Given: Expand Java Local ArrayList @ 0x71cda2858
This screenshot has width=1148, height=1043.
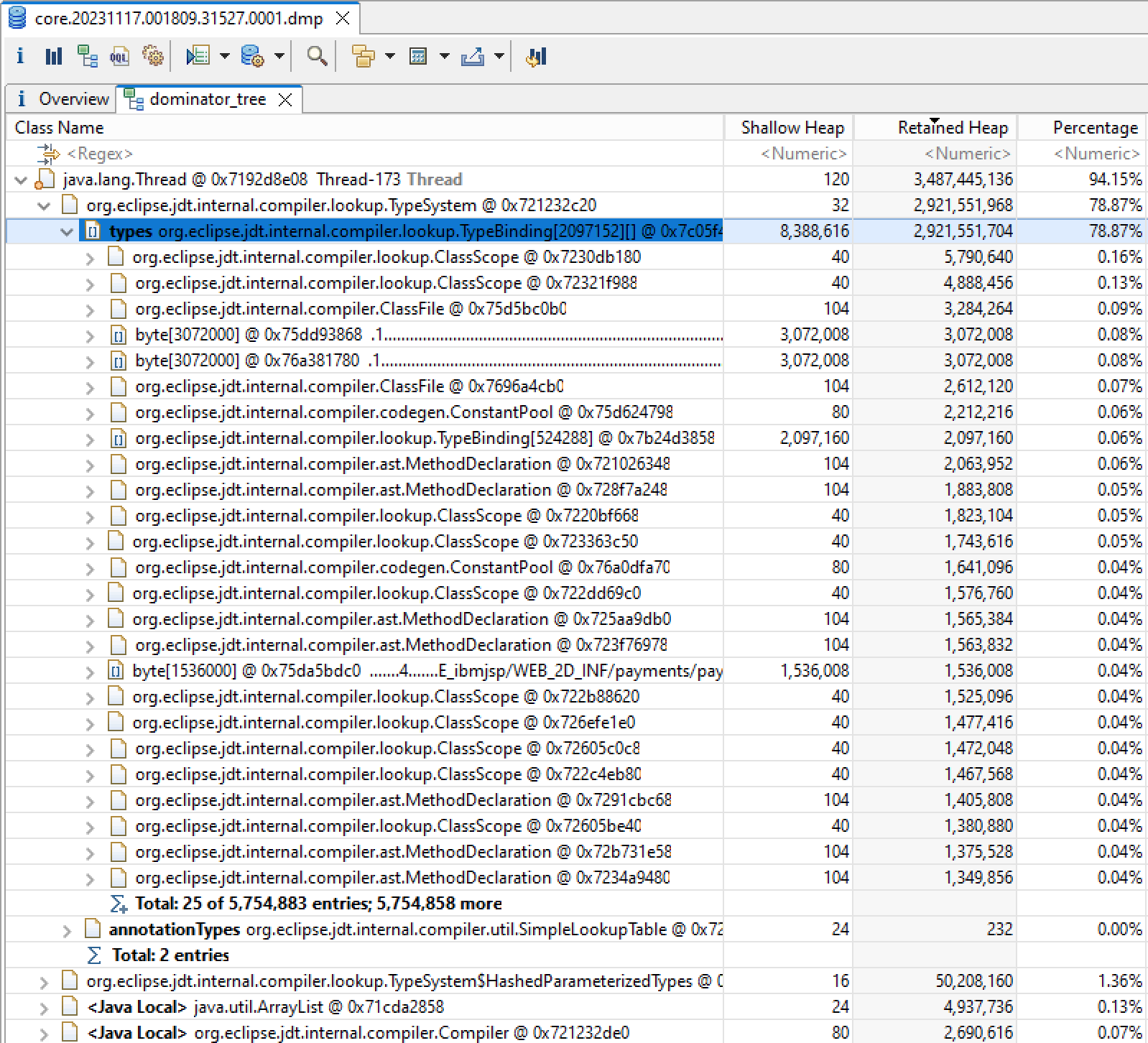Looking at the screenshot, I should tap(44, 1008).
